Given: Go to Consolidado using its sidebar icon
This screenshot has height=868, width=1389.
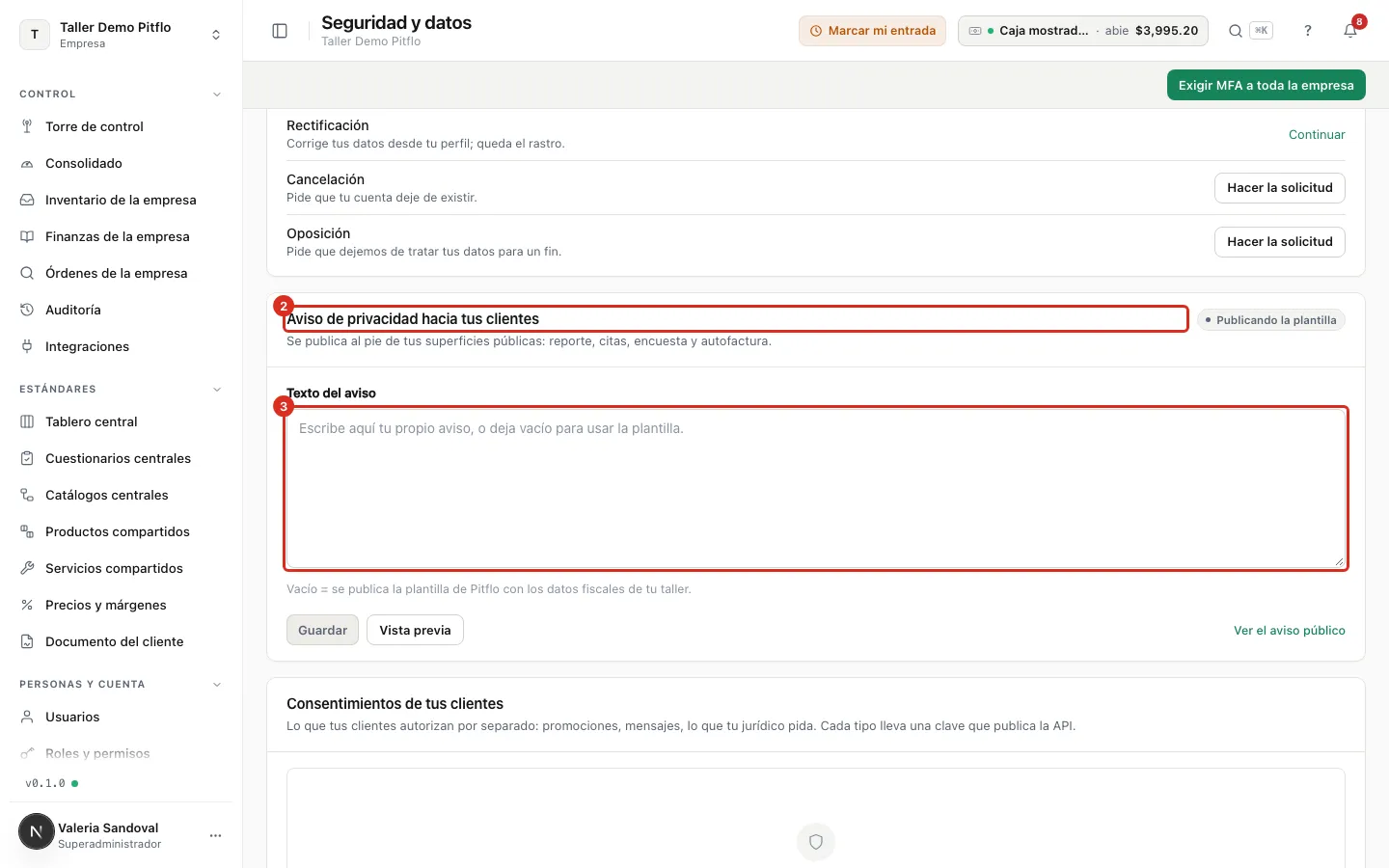Looking at the screenshot, I should (27, 163).
